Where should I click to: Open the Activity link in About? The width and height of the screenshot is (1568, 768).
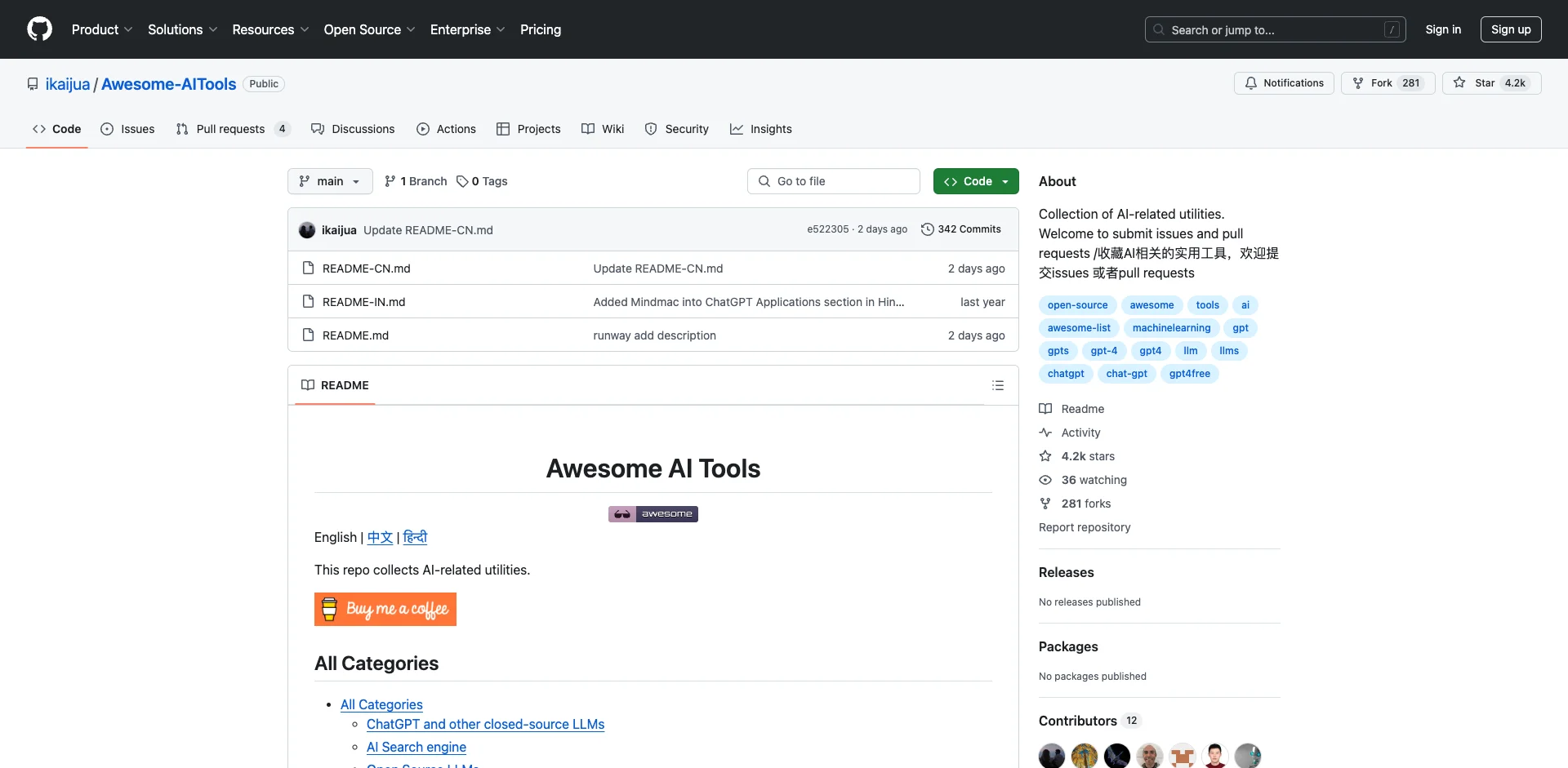1070,433
